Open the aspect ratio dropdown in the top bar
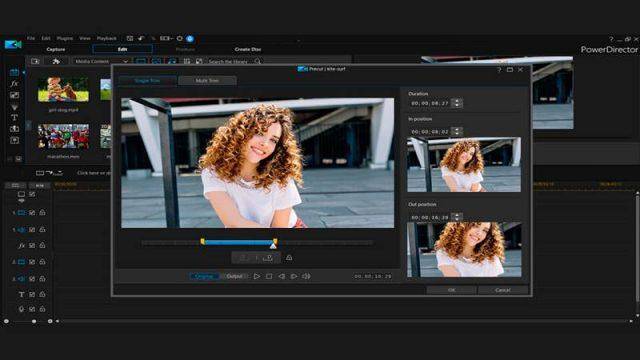The width and height of the screenshot is (640, 360). (166, 38)
